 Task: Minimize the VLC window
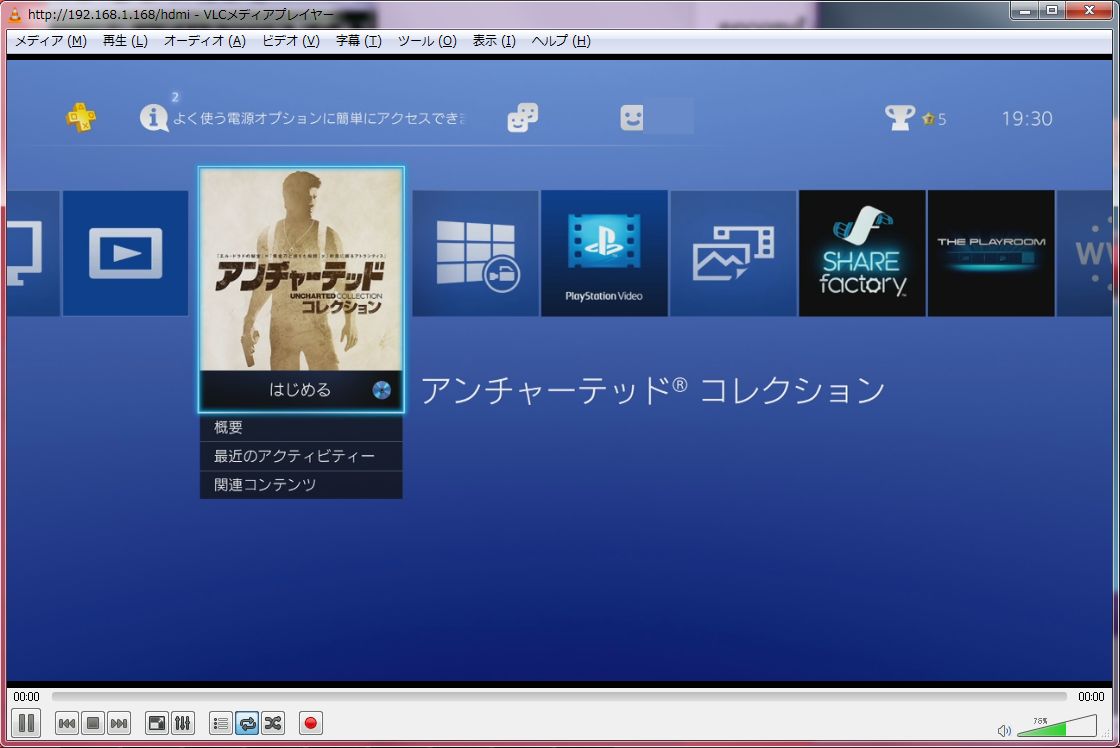coord(1025,10)
